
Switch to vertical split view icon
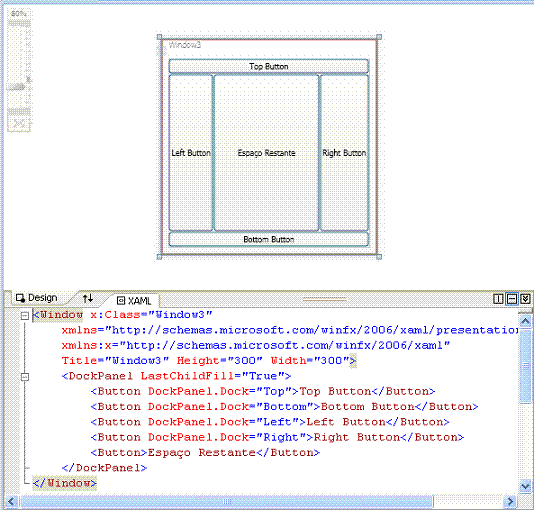tap(498, 299)
